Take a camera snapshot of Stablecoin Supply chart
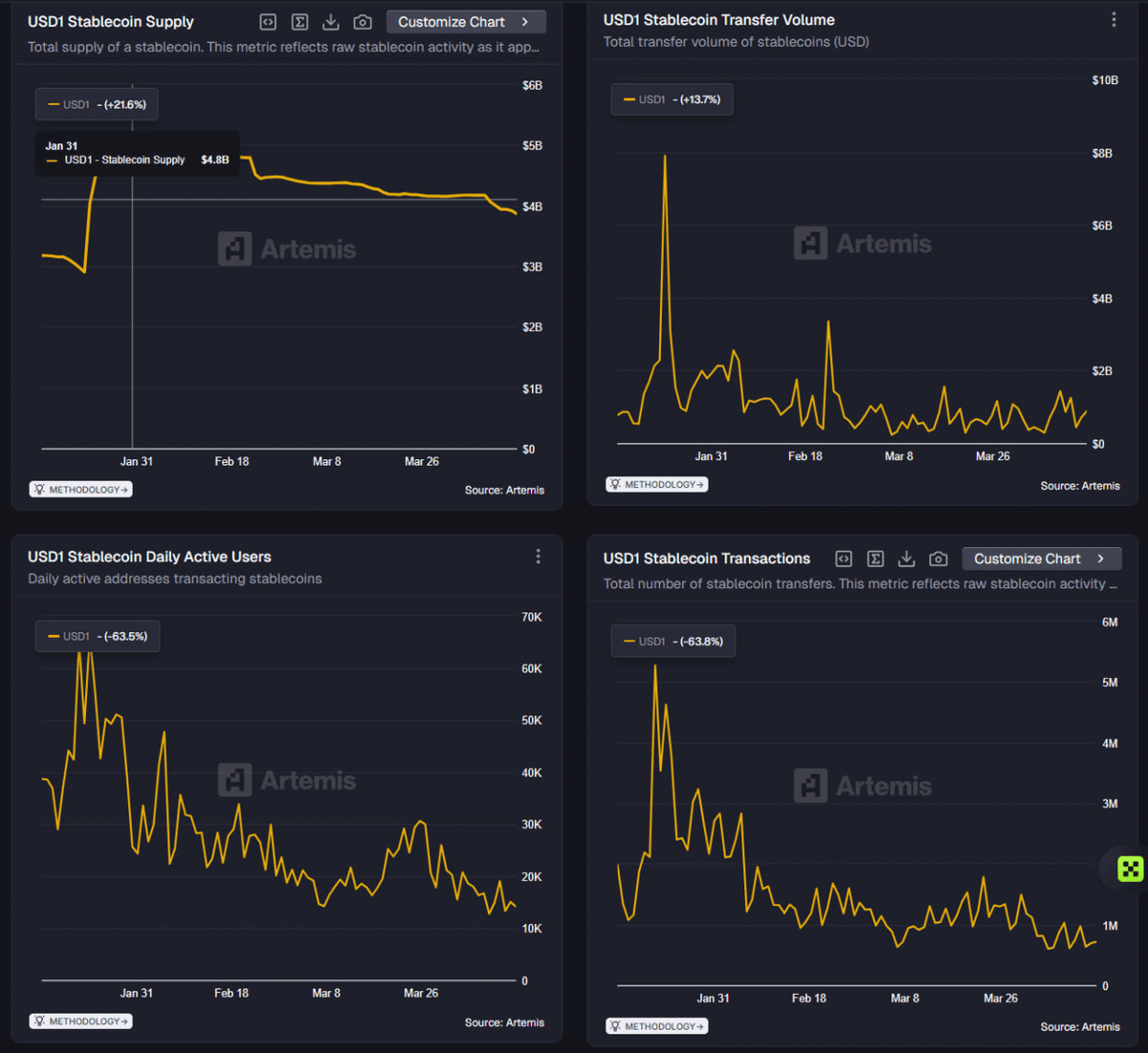 (x=363, y=22)
